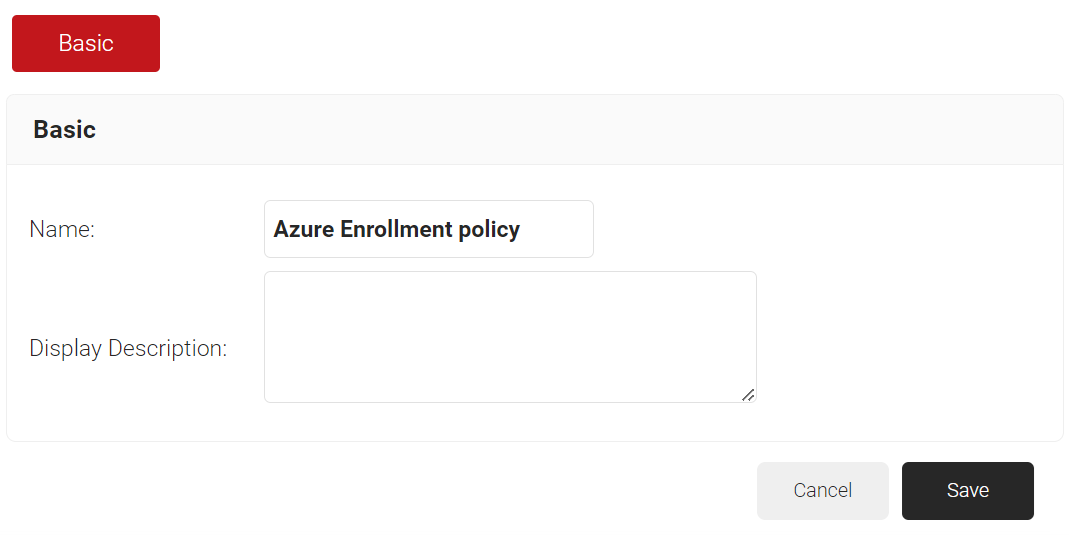
Task: Click the word policy in Name field
Action: [x=489, y=229]
